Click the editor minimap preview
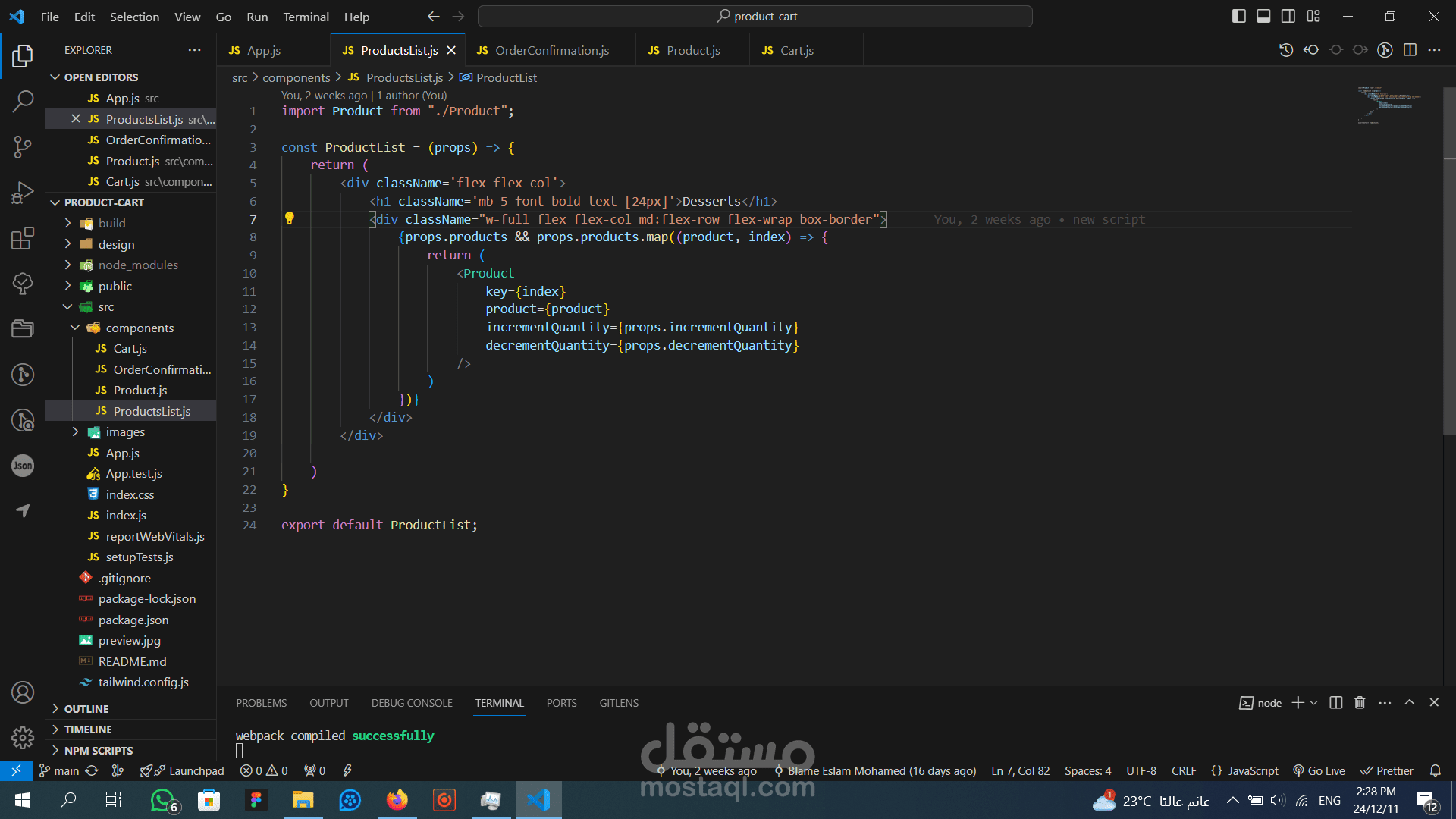The height and width of the screenshot is (819, 1456). (x=1388, y=105)
